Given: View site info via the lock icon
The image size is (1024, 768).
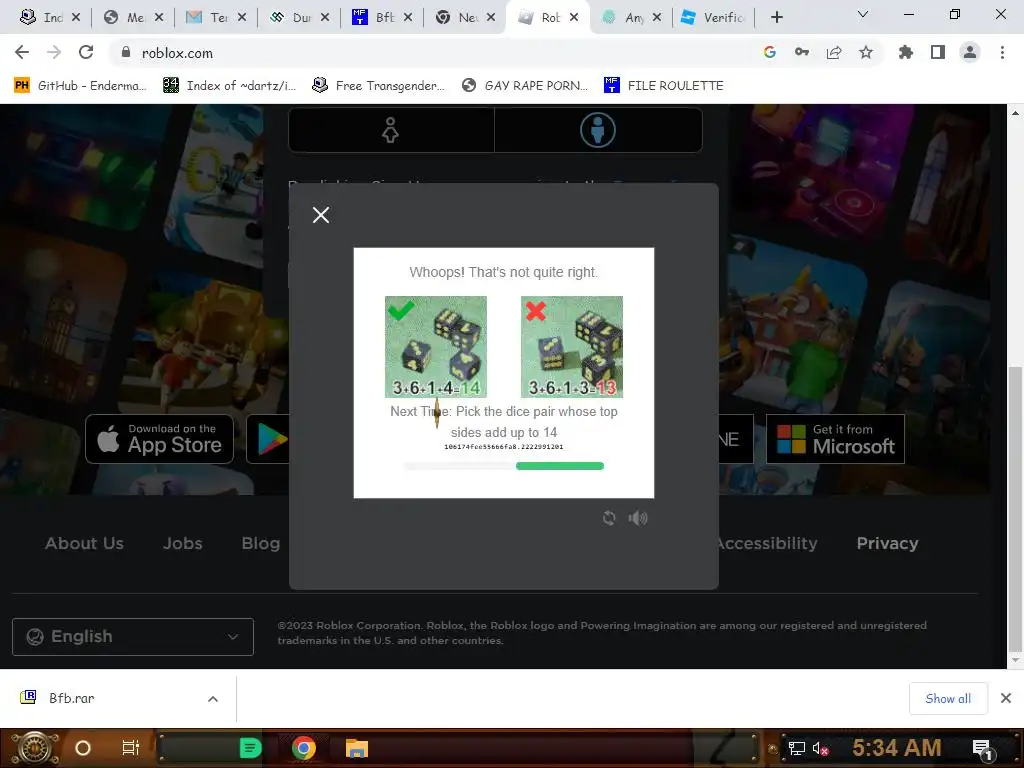Looking at the screenshot, I should coord(125,53).
